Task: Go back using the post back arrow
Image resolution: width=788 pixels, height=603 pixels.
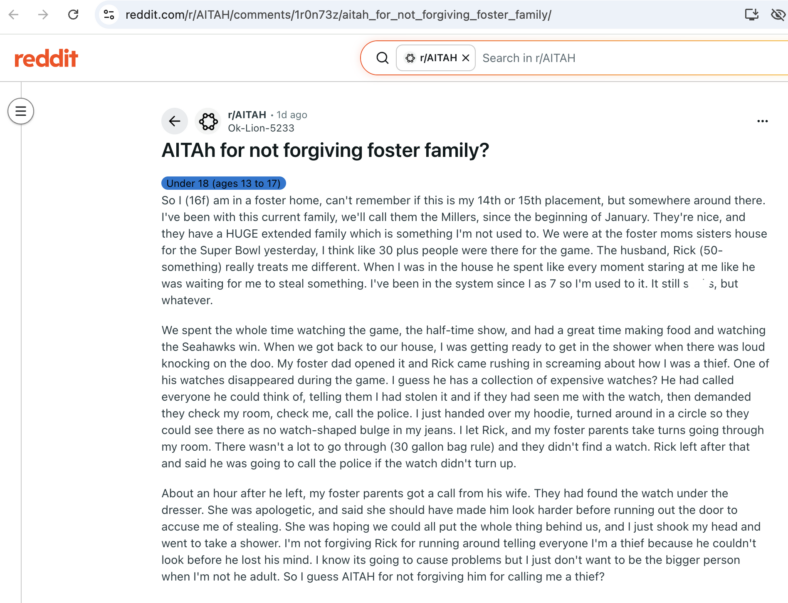Action: [x=174, y=121]
